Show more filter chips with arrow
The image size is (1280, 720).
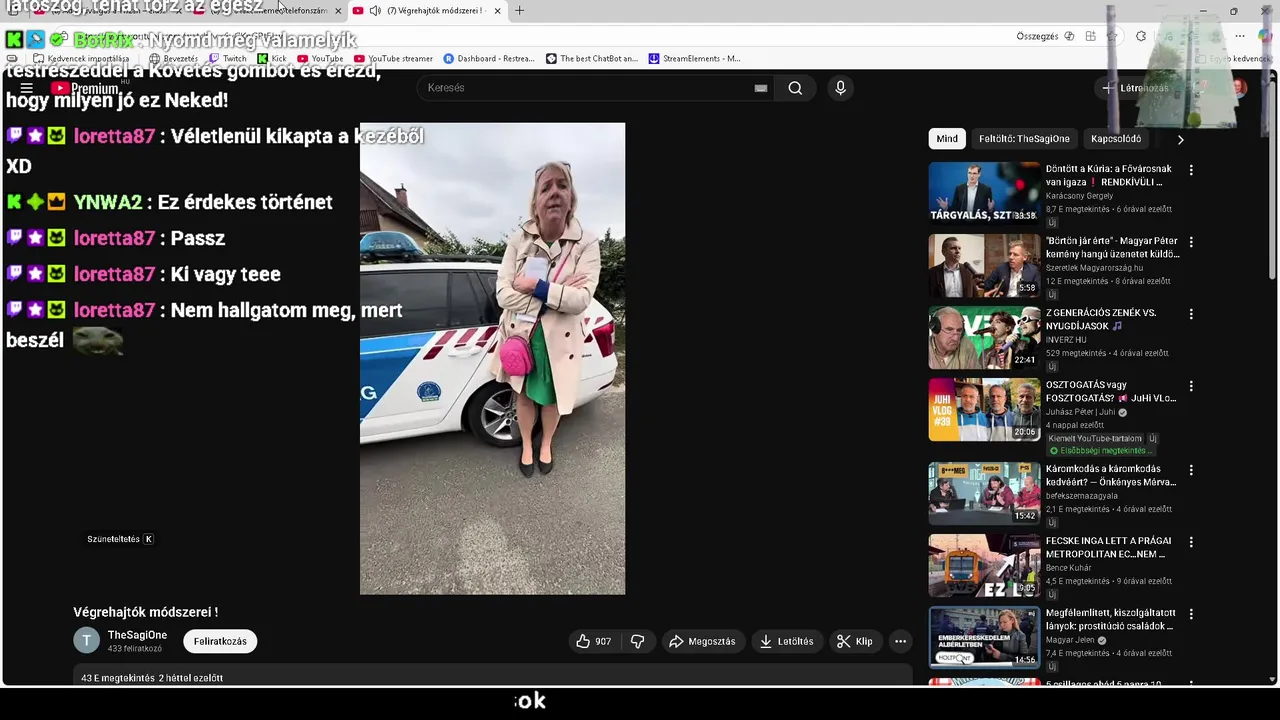pyautogui.click(x=1180, y=139)
